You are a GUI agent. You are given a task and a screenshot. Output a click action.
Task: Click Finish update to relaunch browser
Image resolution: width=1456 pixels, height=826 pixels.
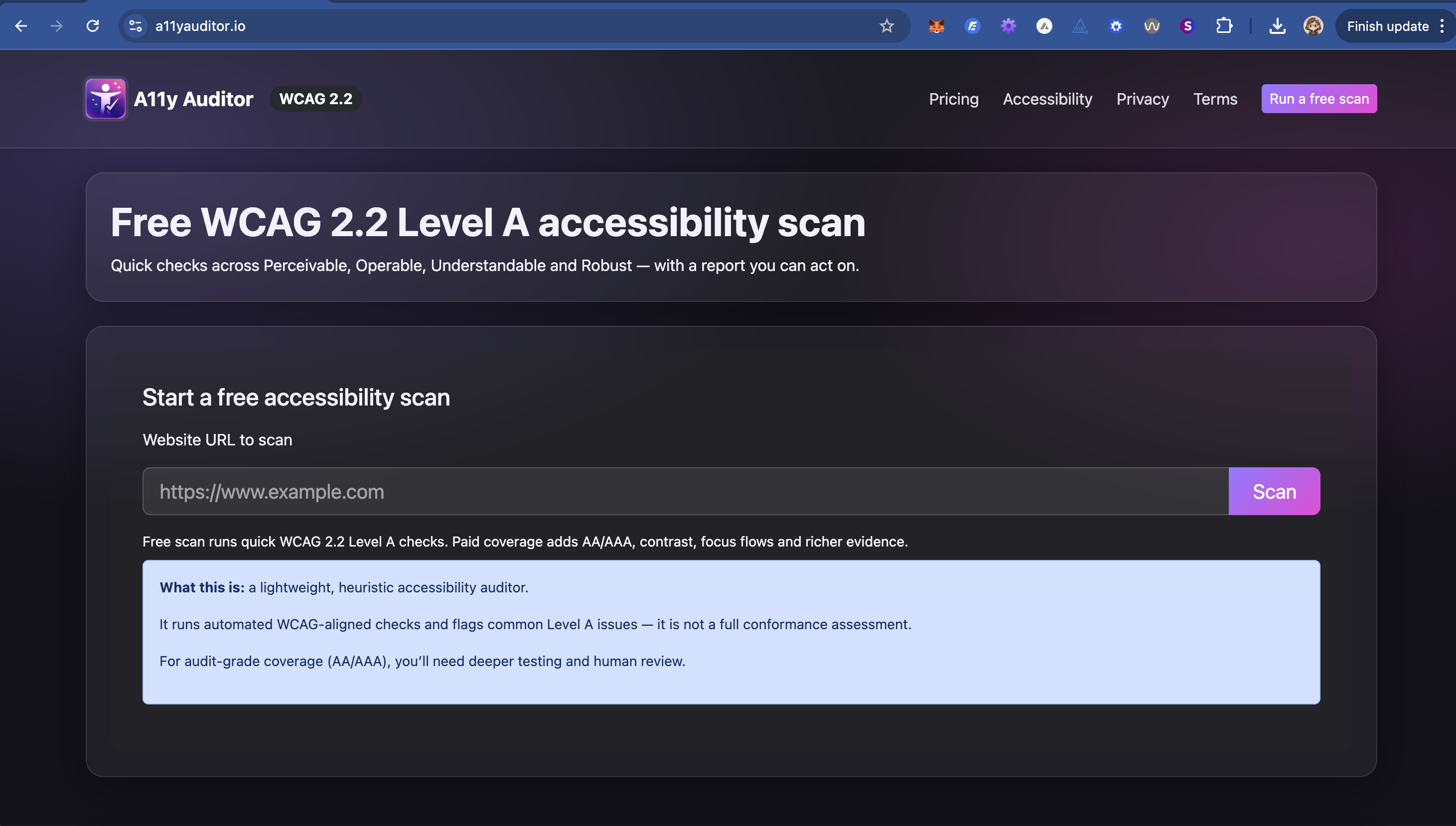[x=1387, y=26]
